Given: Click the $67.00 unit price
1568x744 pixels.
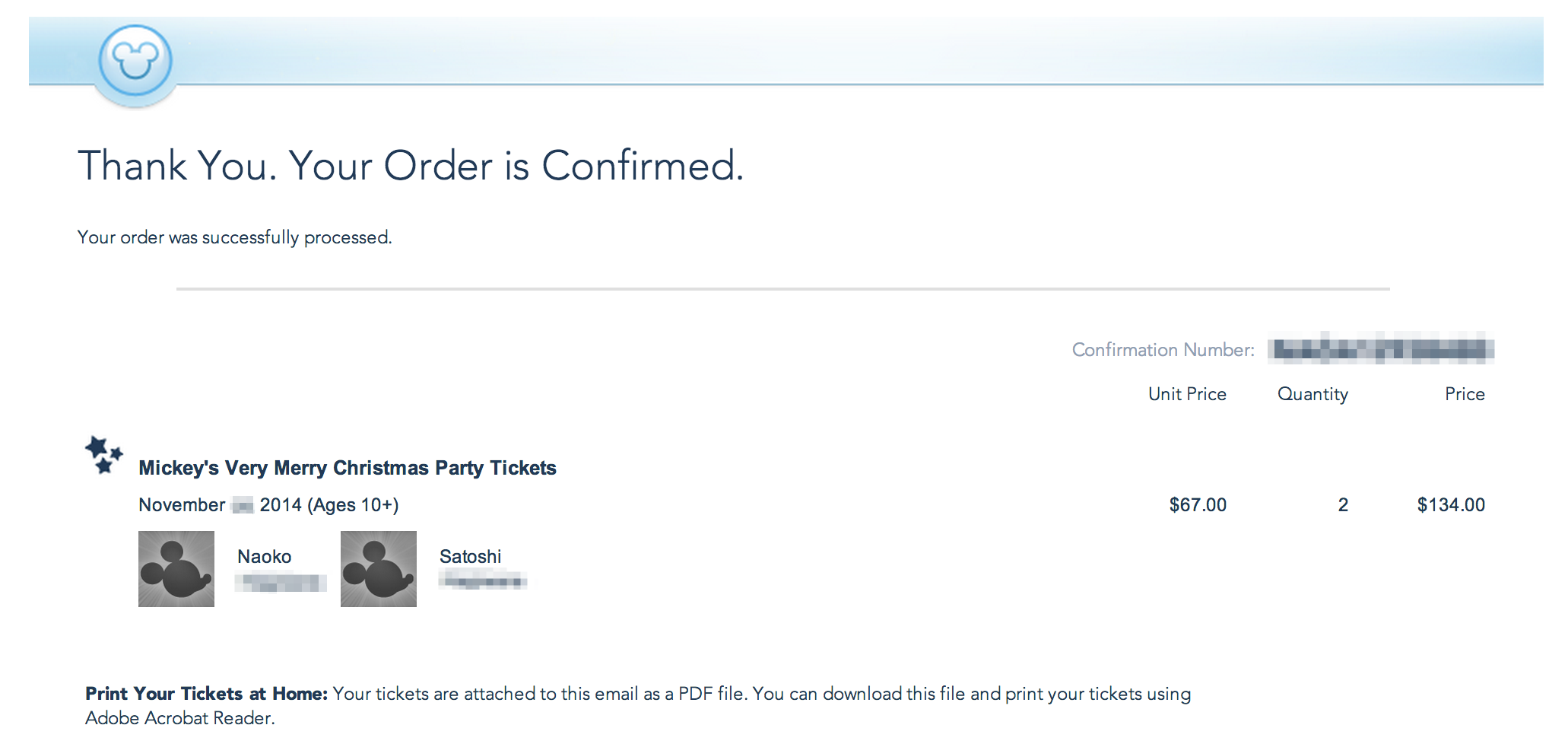Looking at the screenshot, I should pyautogui.click(x=1198, y=505).
